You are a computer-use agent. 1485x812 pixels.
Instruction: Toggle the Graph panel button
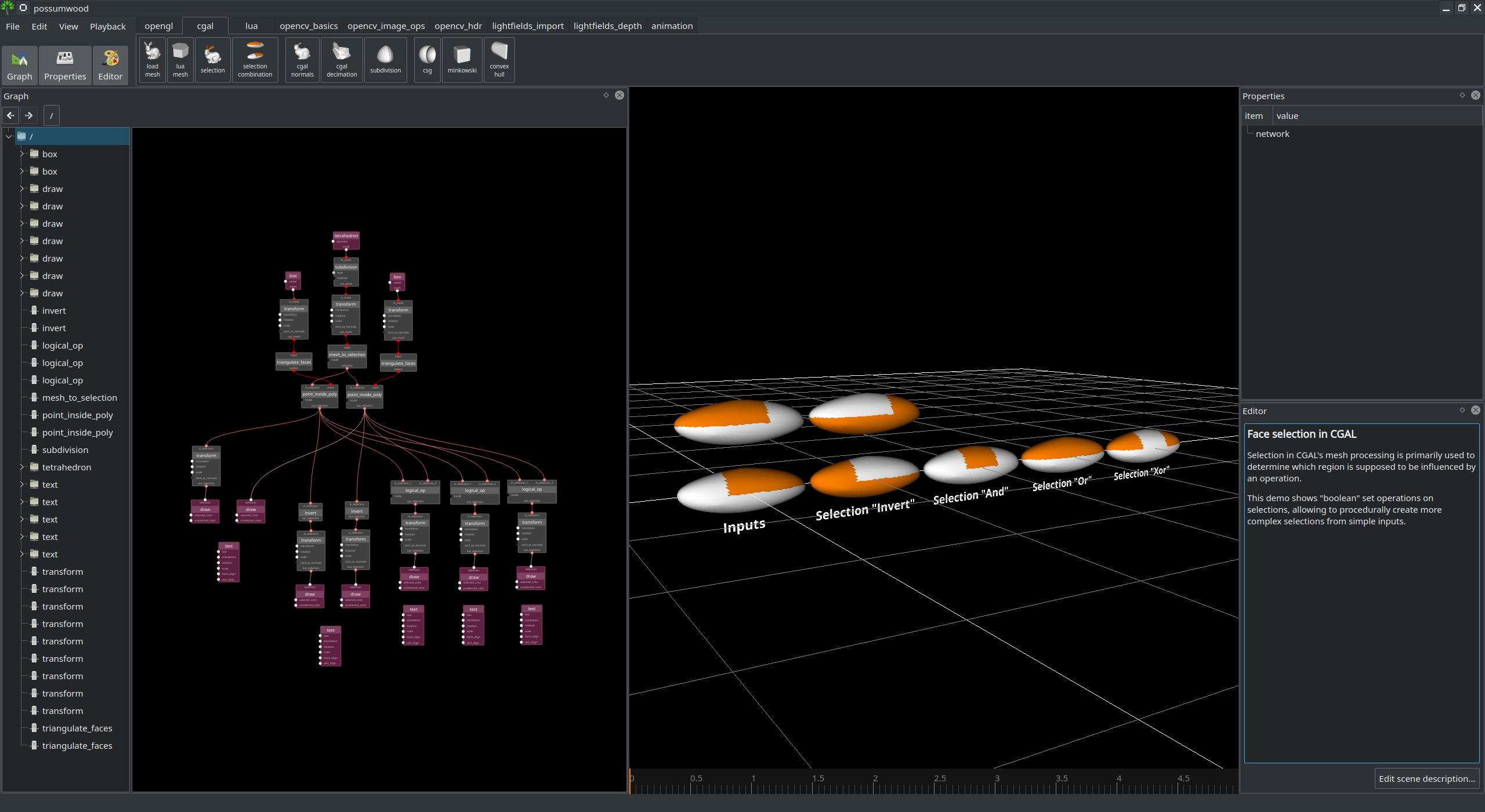point(20,65)
